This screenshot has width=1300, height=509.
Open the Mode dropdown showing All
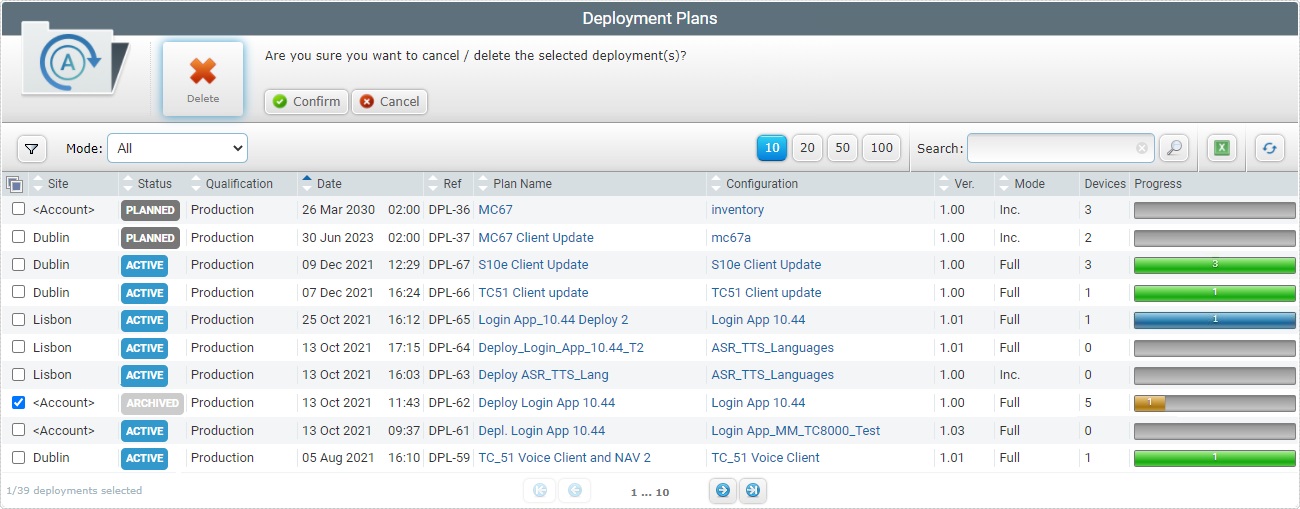point(177,148)
